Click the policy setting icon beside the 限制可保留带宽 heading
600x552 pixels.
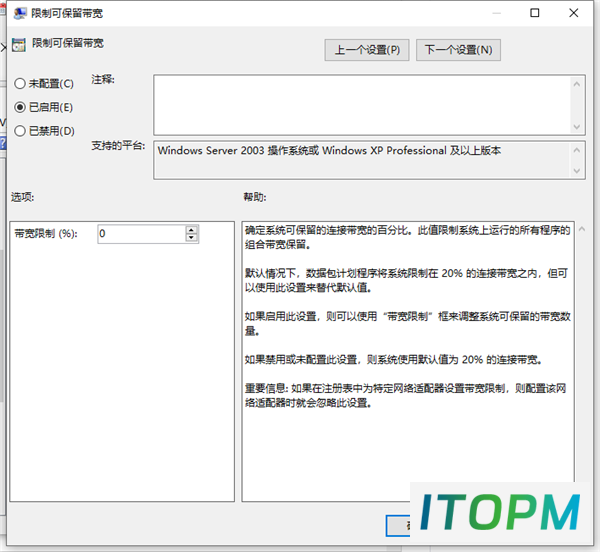coord(18,45)
